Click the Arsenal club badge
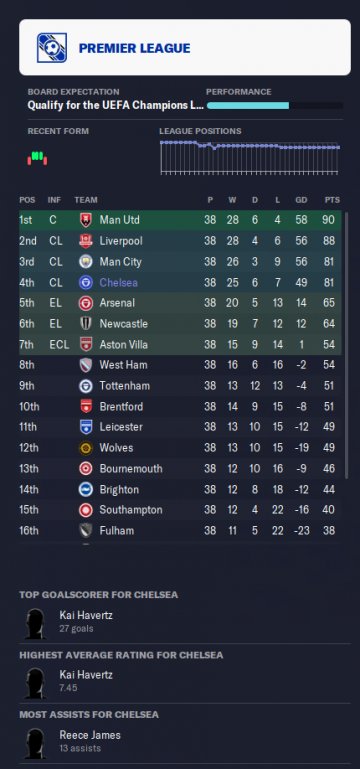Image resolution: width=360 pixels, height=769 pixels. click(x=86, y=303)
